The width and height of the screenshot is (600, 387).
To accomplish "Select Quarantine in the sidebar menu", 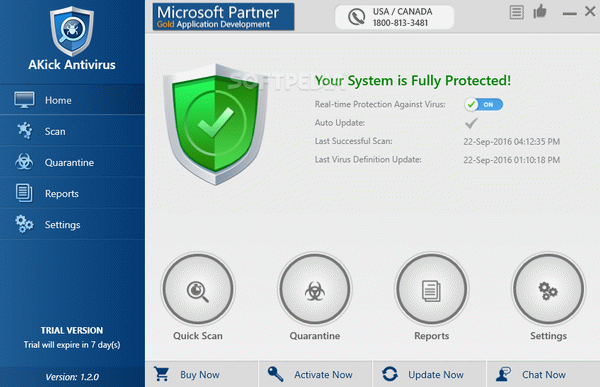I will pos(72,162).
